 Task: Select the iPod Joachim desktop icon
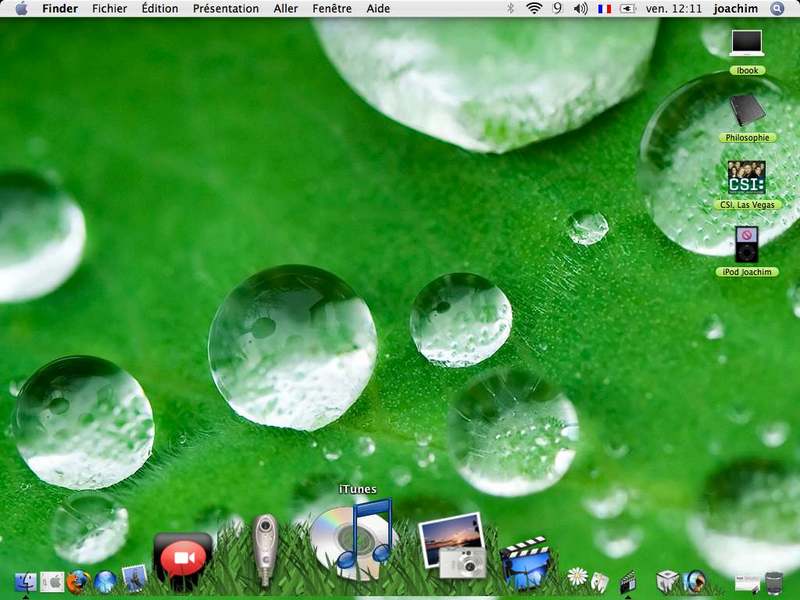click(x=746, y=244)
